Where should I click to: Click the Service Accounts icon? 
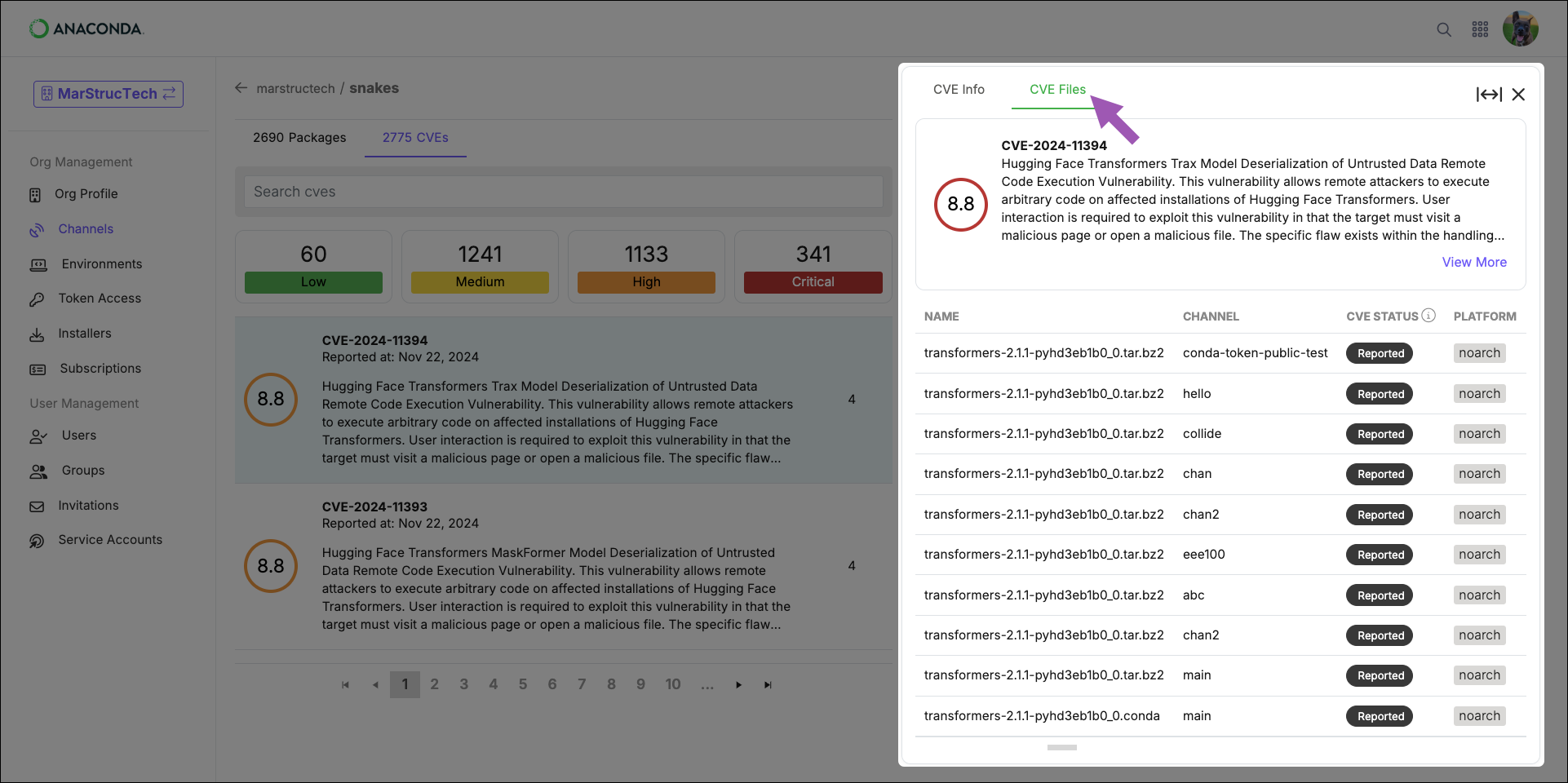click(37, 541)
